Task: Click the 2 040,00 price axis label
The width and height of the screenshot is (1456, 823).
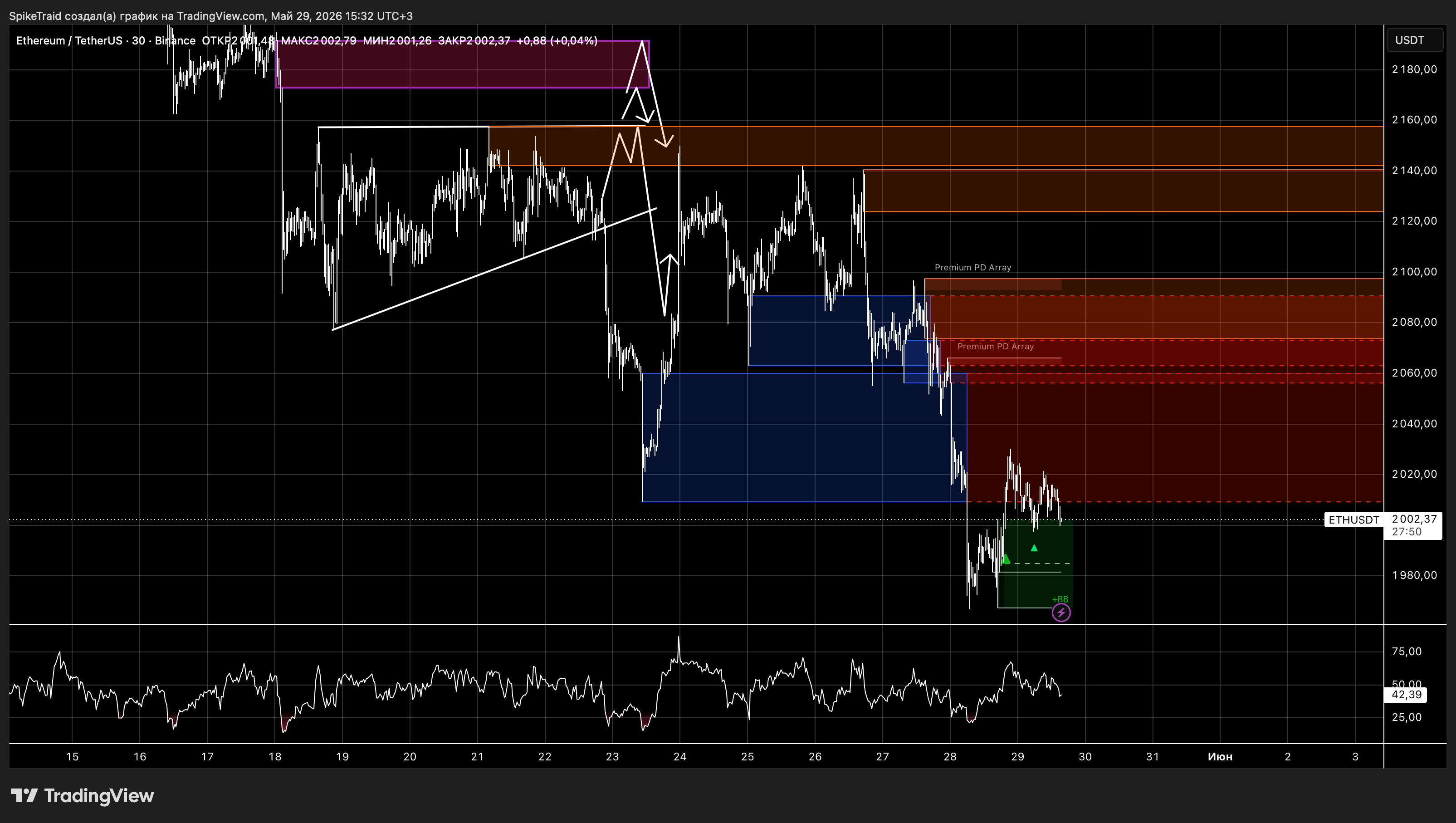Action: 1414,423
